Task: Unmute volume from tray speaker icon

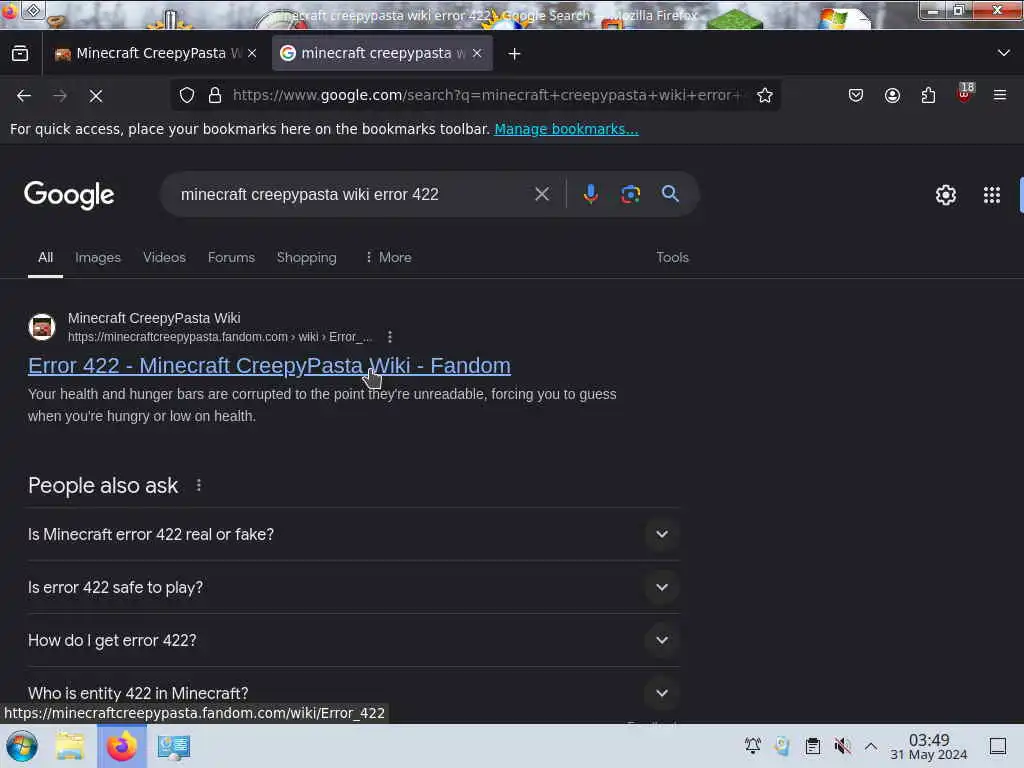Action: tap(842, 746)
